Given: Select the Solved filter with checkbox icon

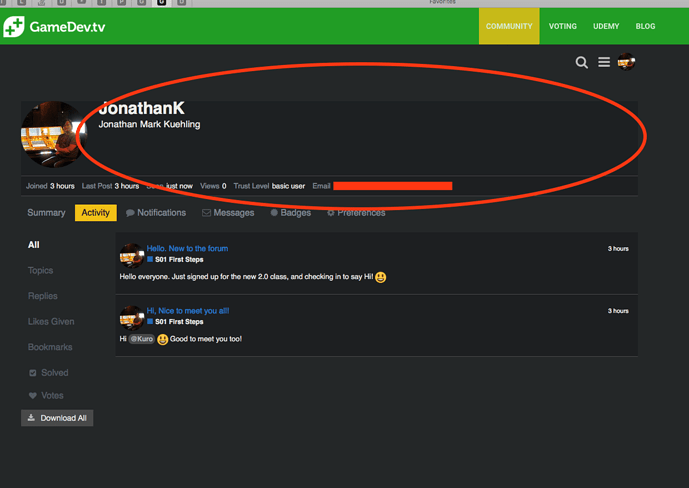Looking at the screenshot, I should (49, 372).
